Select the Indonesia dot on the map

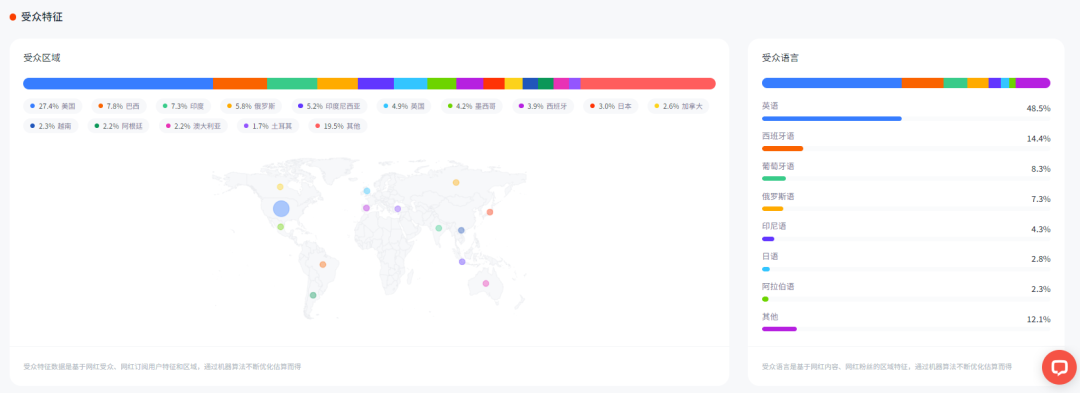[462, 262]
